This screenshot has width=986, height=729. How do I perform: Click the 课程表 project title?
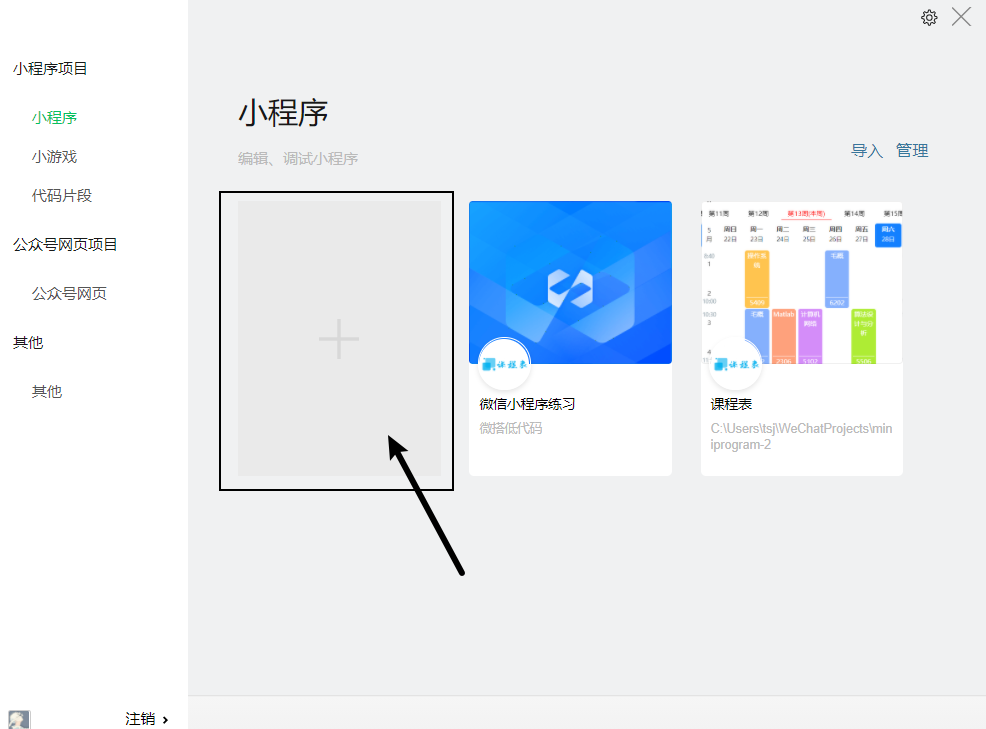click(x=731, y=404)
